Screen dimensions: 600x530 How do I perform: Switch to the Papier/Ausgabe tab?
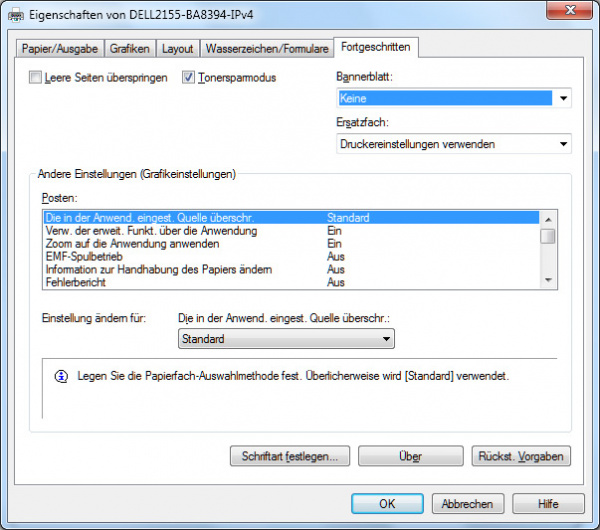[60, 48]
